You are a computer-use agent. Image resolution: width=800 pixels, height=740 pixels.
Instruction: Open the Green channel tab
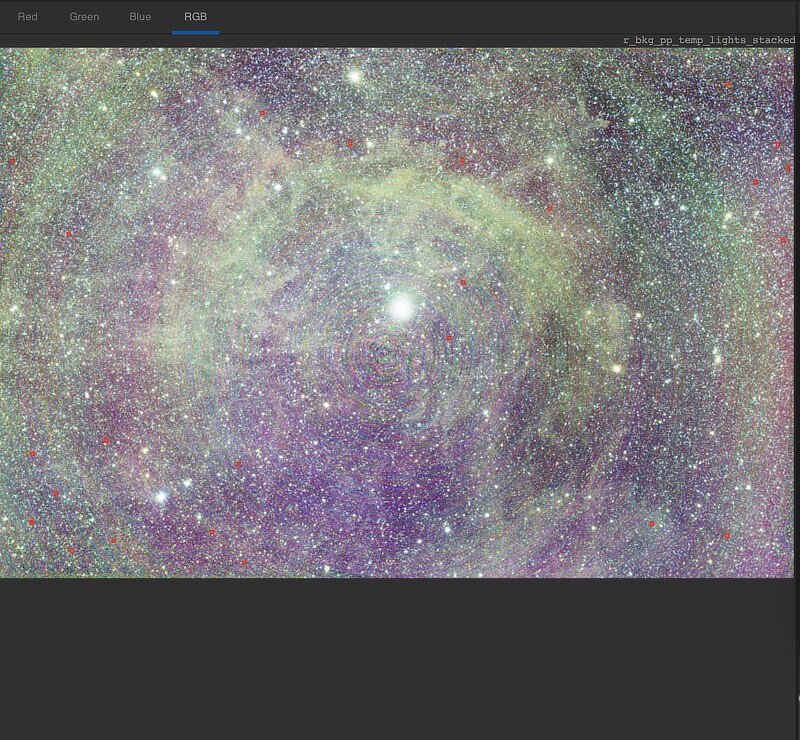tap(84, 17)
